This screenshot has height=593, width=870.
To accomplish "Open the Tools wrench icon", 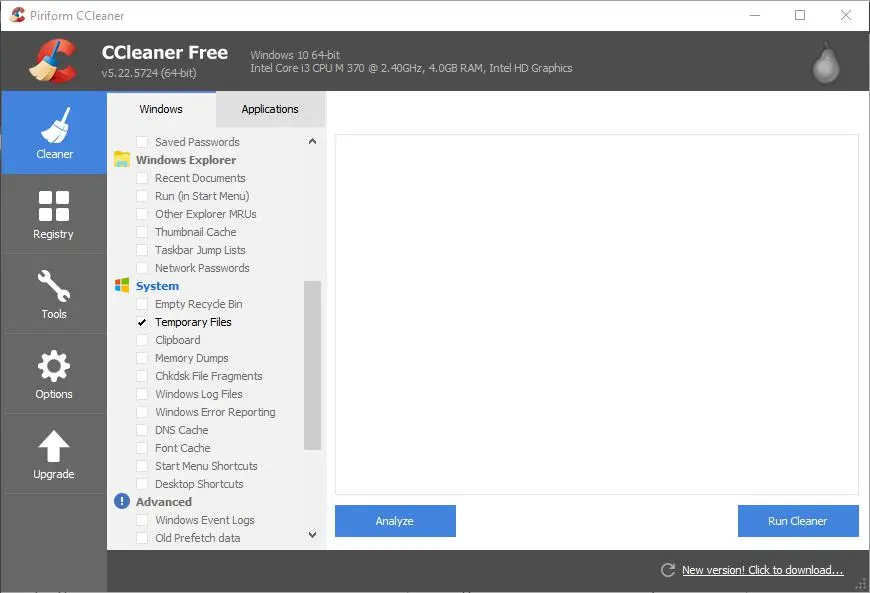I will point(54,286).
